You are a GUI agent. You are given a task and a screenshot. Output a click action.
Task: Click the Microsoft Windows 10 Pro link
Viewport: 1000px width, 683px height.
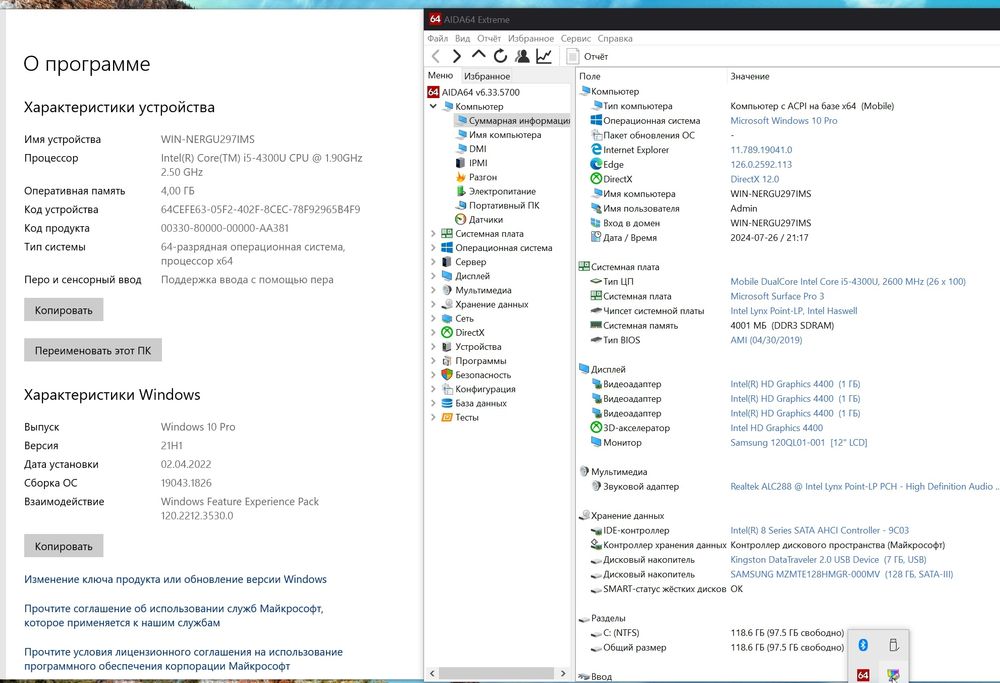pos(784,121)
